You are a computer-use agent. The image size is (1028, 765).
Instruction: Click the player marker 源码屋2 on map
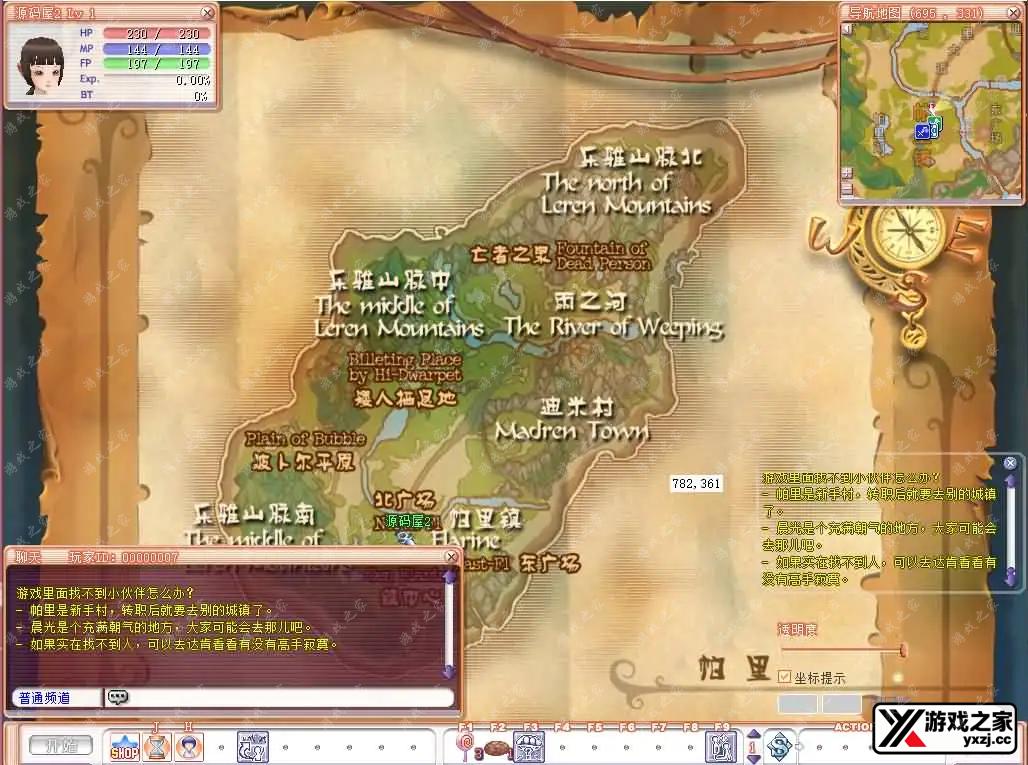point(408,522)
